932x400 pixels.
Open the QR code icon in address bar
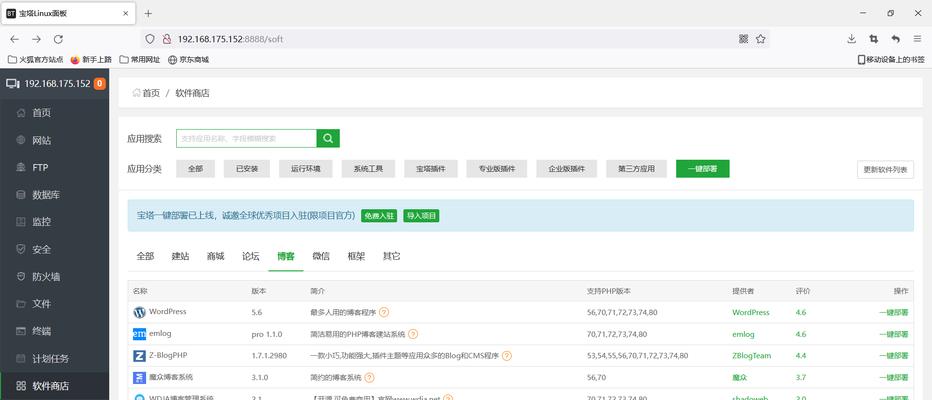[x=743, y=39]
